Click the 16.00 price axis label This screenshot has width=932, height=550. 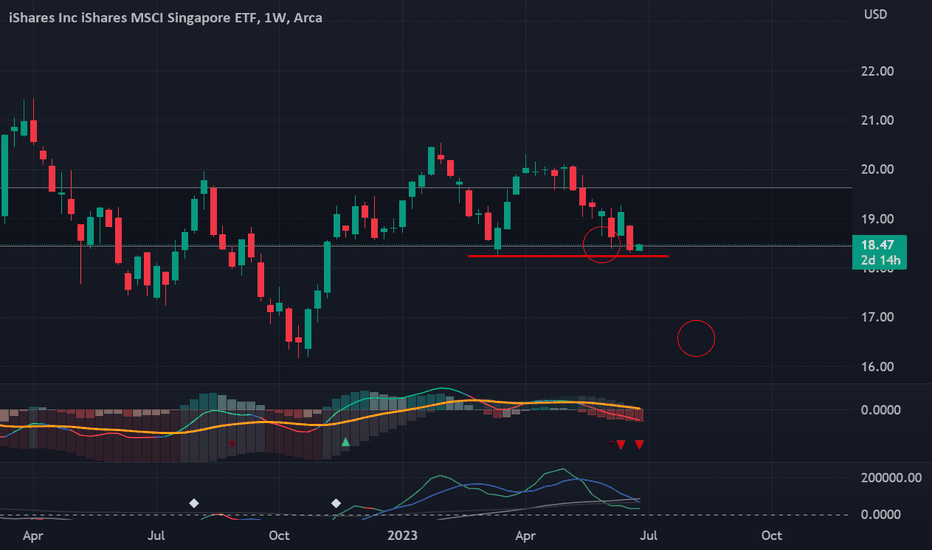pos(877,367)
